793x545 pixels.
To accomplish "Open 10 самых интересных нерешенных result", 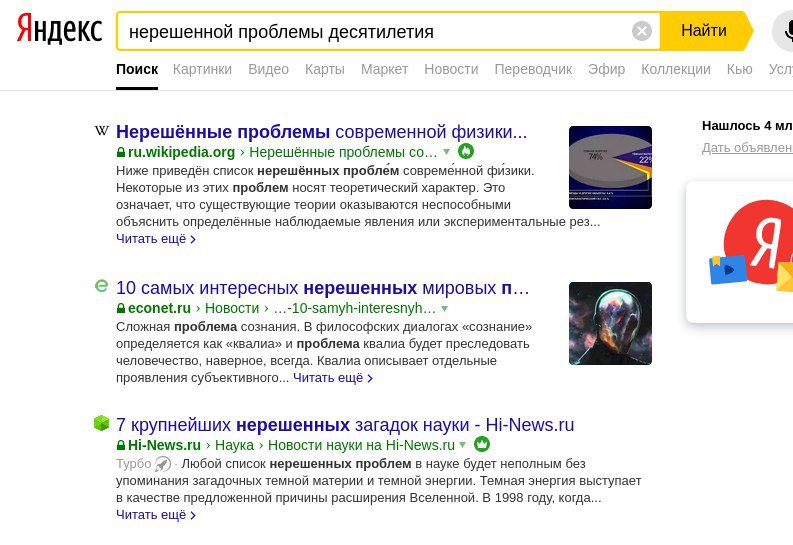I will pos(323,288).
